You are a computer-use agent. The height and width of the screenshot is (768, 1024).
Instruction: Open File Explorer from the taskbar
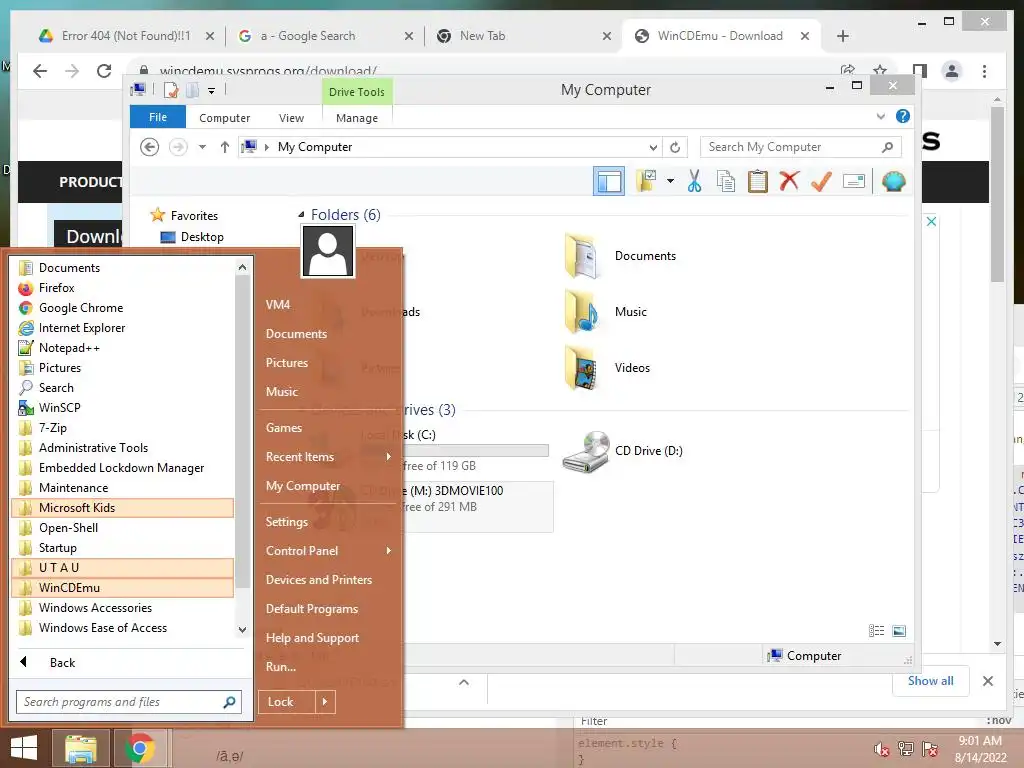(80, 748)
